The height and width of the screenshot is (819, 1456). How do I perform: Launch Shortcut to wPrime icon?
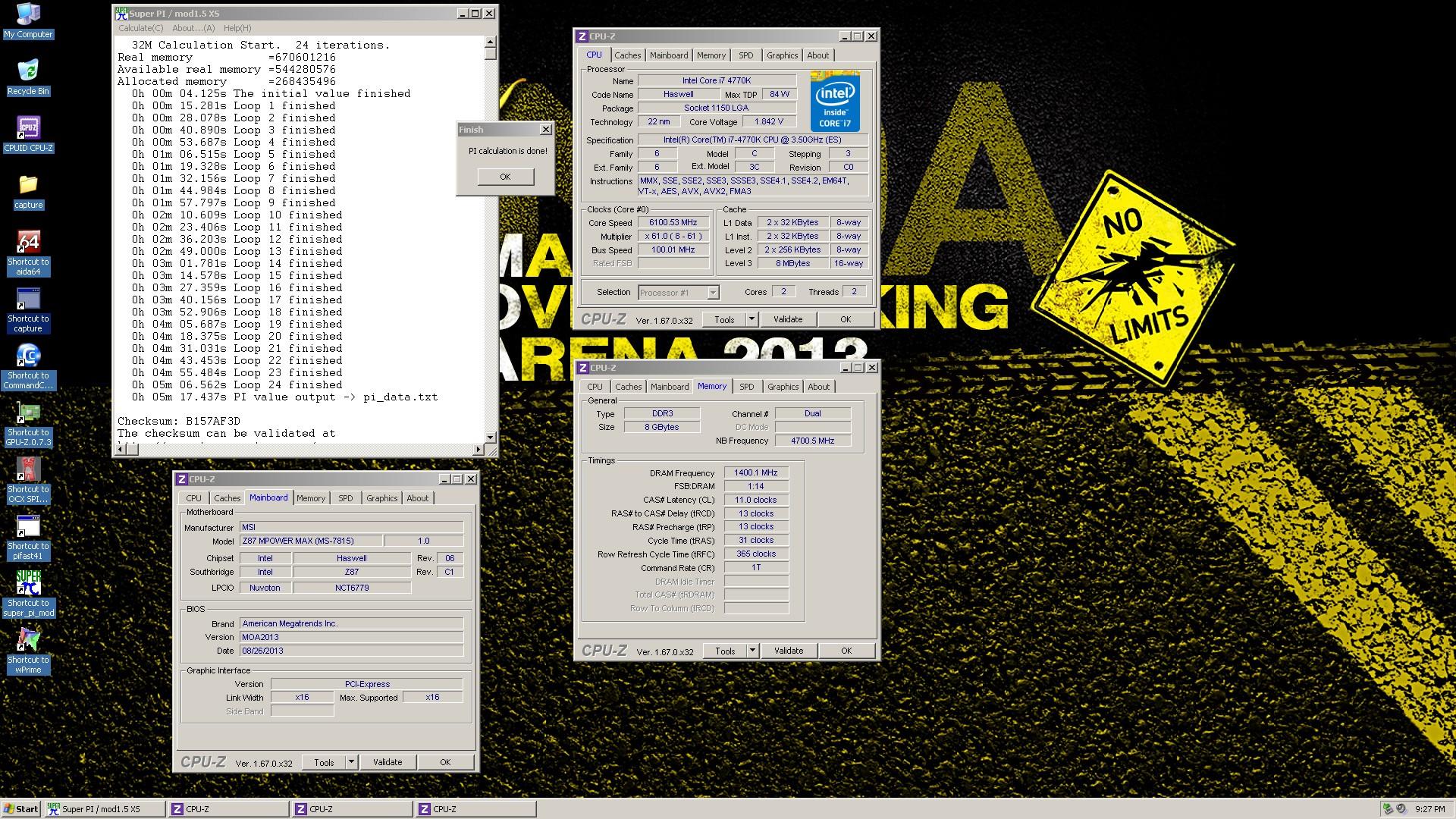[28, 651]
